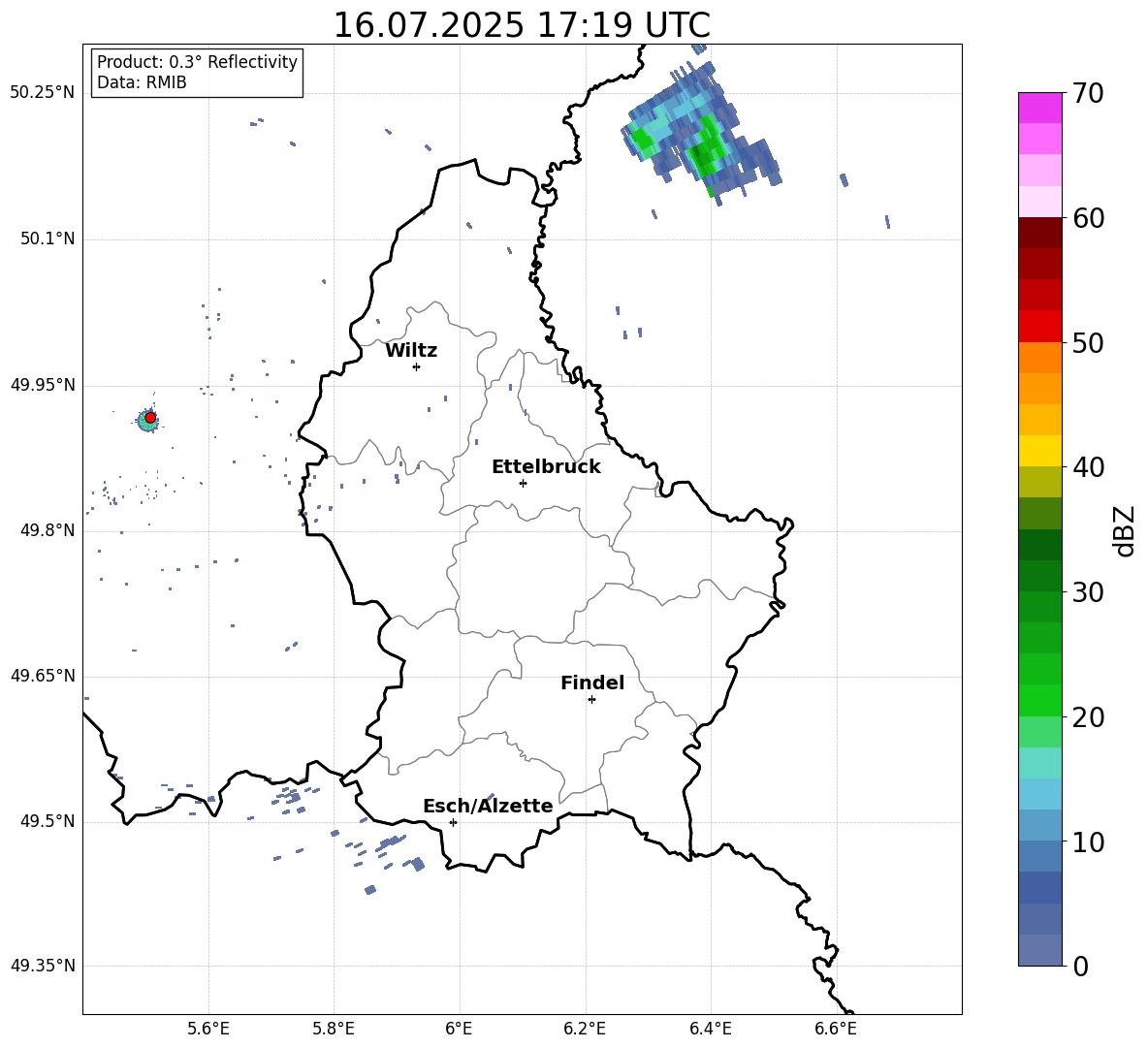Select the Wiltz station label
The image size is (1148, 1048).
(x=411, y=351)
